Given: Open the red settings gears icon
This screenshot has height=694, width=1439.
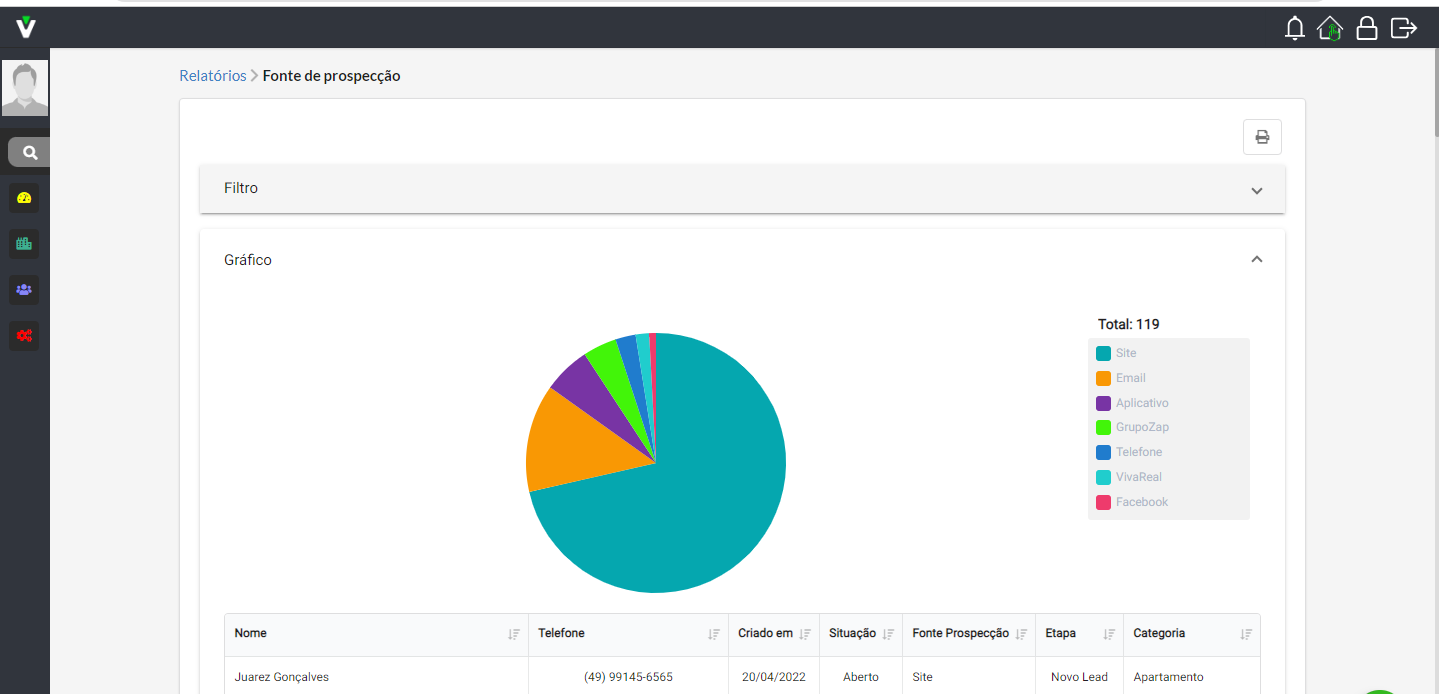Looking at the screenshot, I should pos(25,335).
